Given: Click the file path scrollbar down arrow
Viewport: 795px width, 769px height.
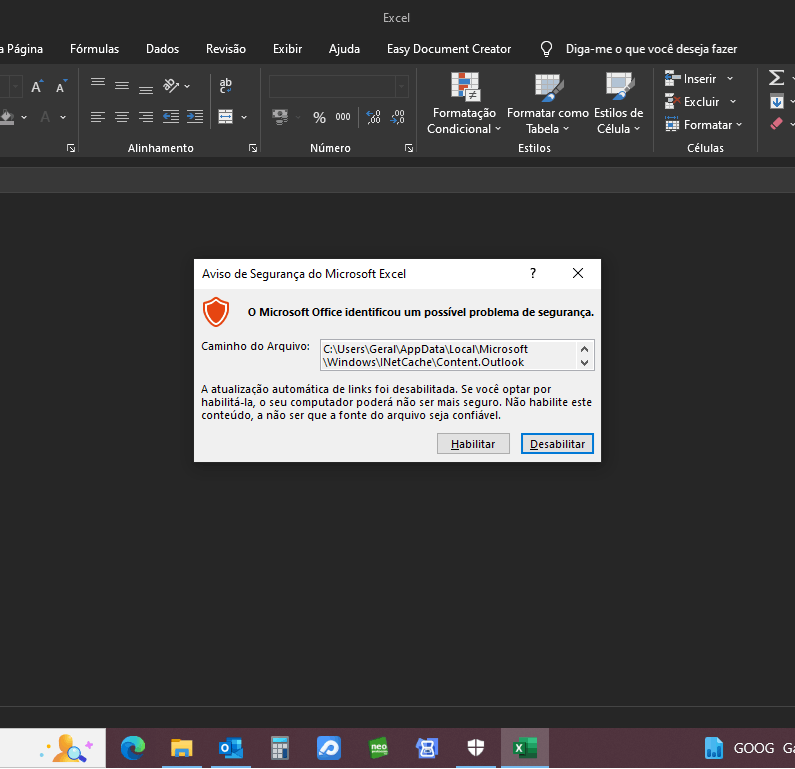Looking at the screenshot, I should 584,362.
